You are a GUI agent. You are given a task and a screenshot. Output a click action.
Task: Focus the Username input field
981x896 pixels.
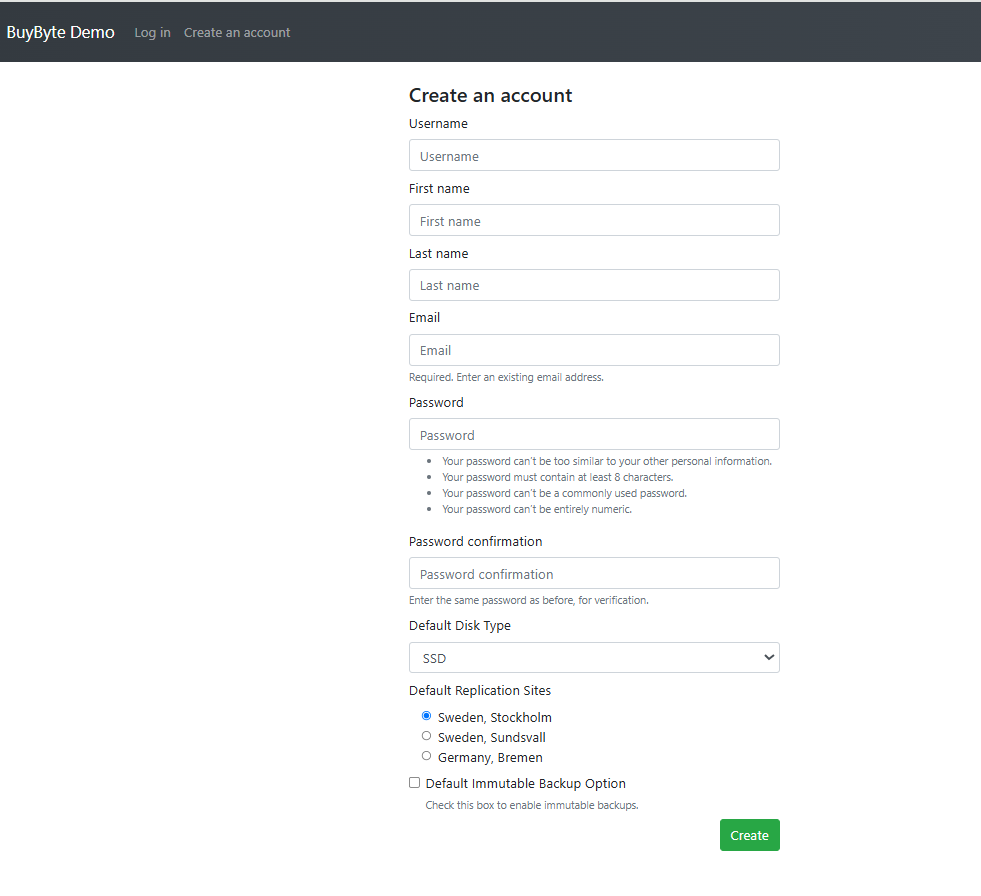(x=594, y=155)
